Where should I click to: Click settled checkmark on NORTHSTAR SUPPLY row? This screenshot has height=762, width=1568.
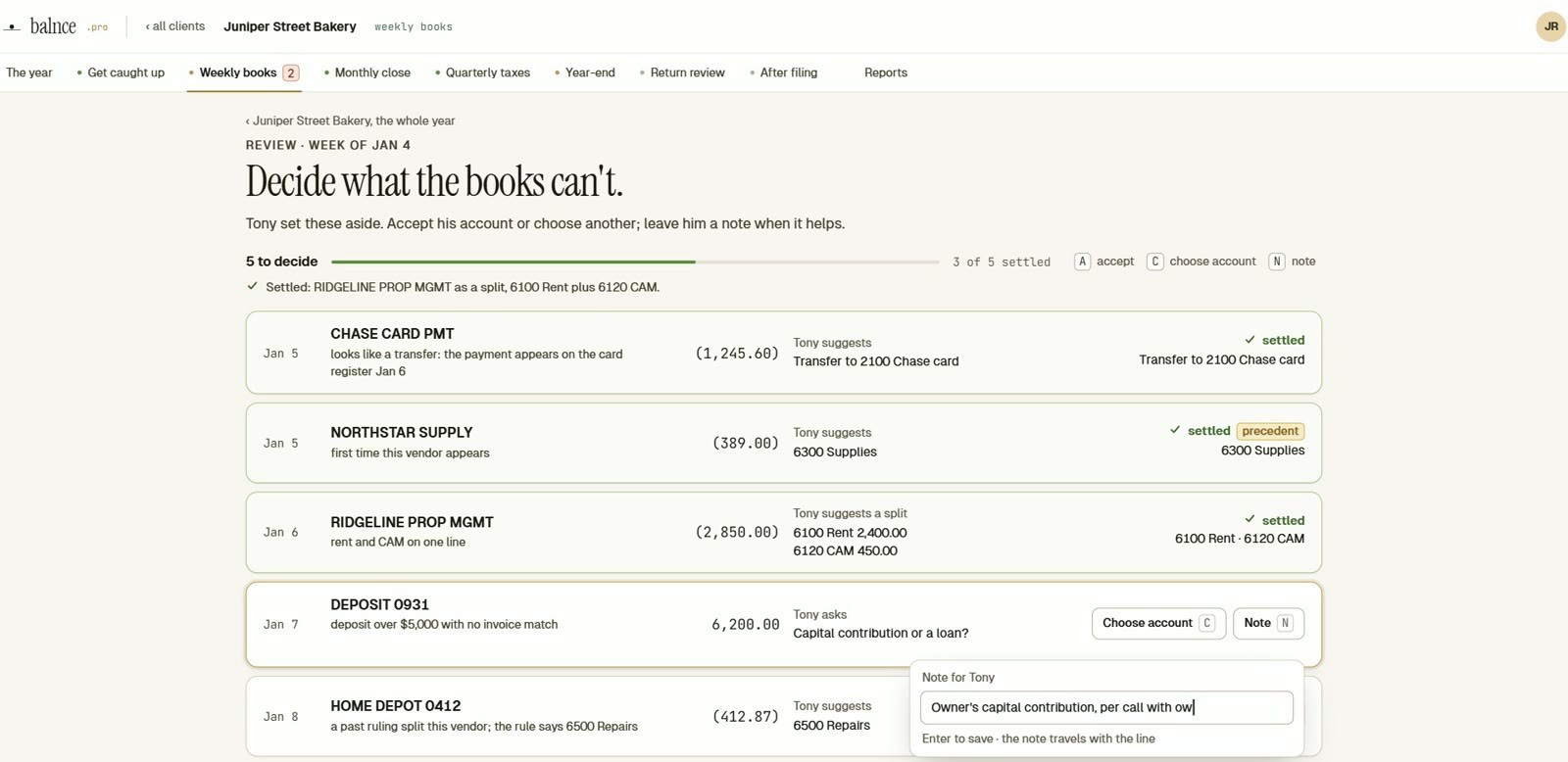click(x=1175, y=430)
